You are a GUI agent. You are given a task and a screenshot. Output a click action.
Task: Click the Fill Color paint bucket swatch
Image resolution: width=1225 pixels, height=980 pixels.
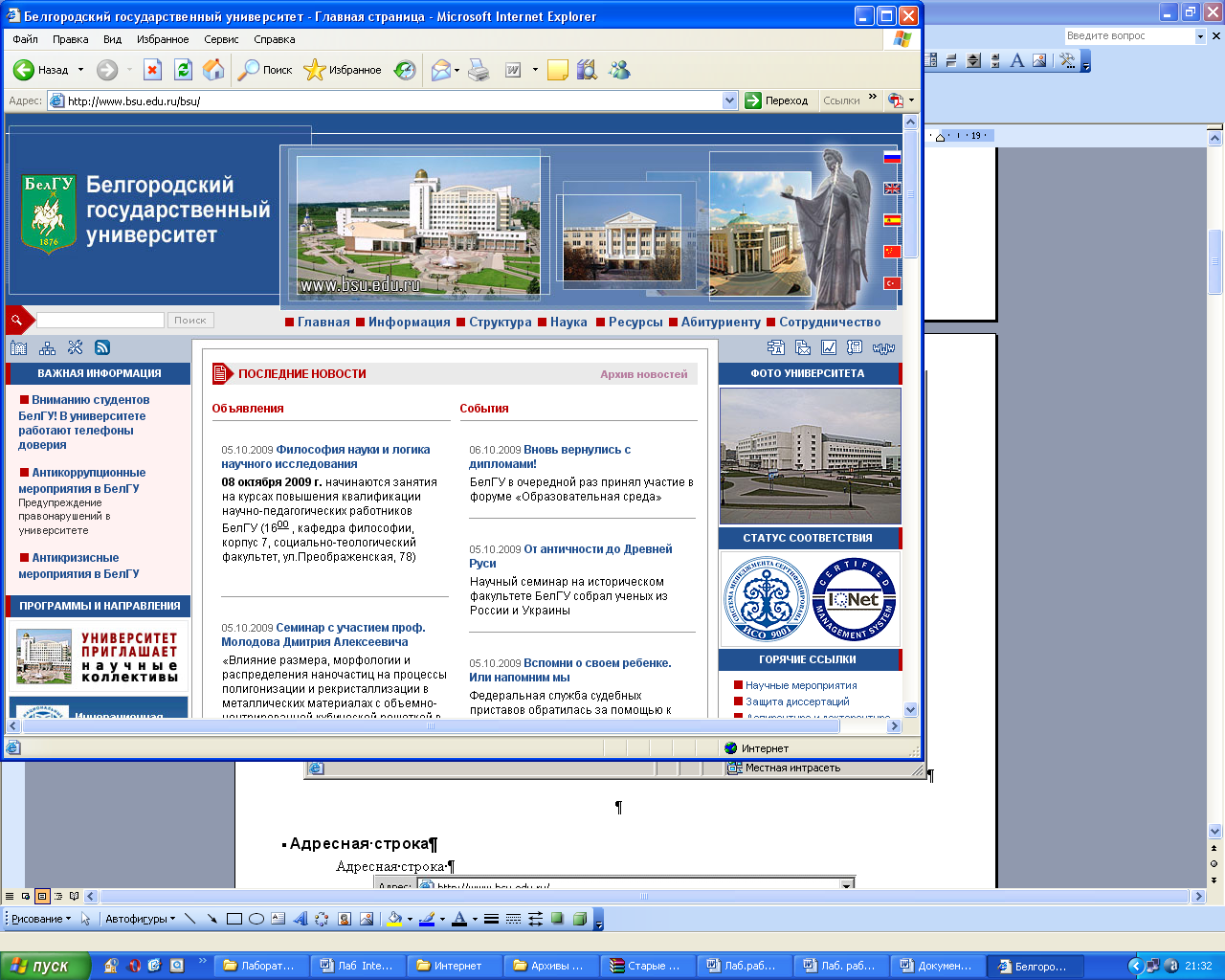click(394, 919)
